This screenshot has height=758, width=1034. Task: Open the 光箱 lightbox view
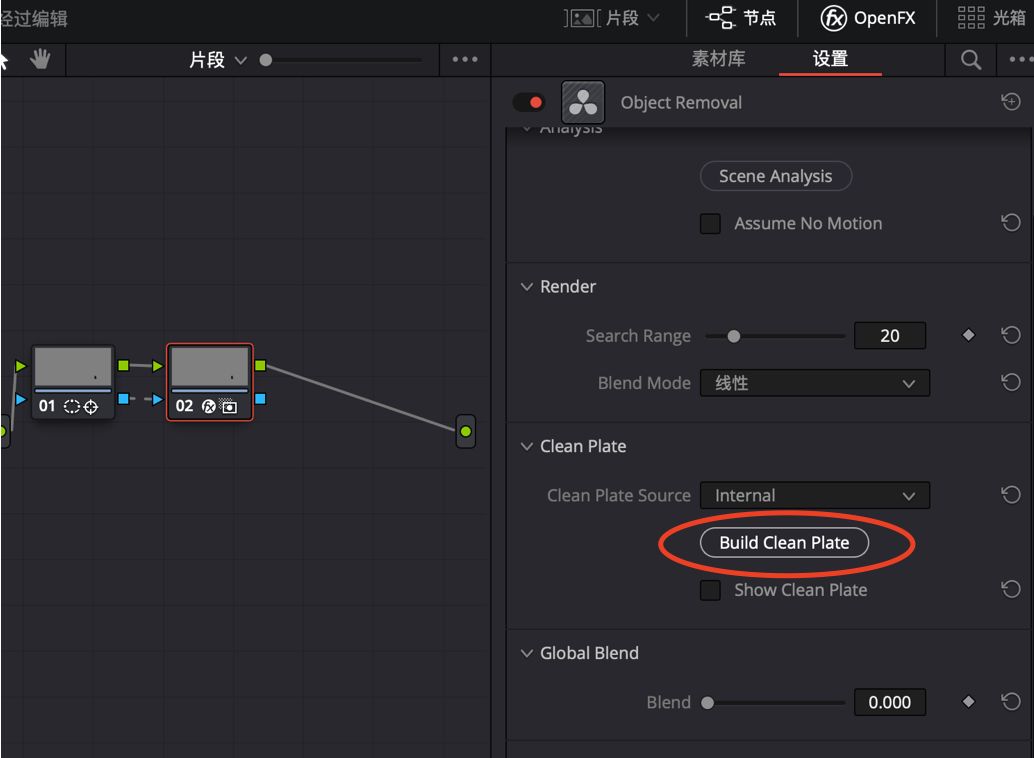[992, 18]
